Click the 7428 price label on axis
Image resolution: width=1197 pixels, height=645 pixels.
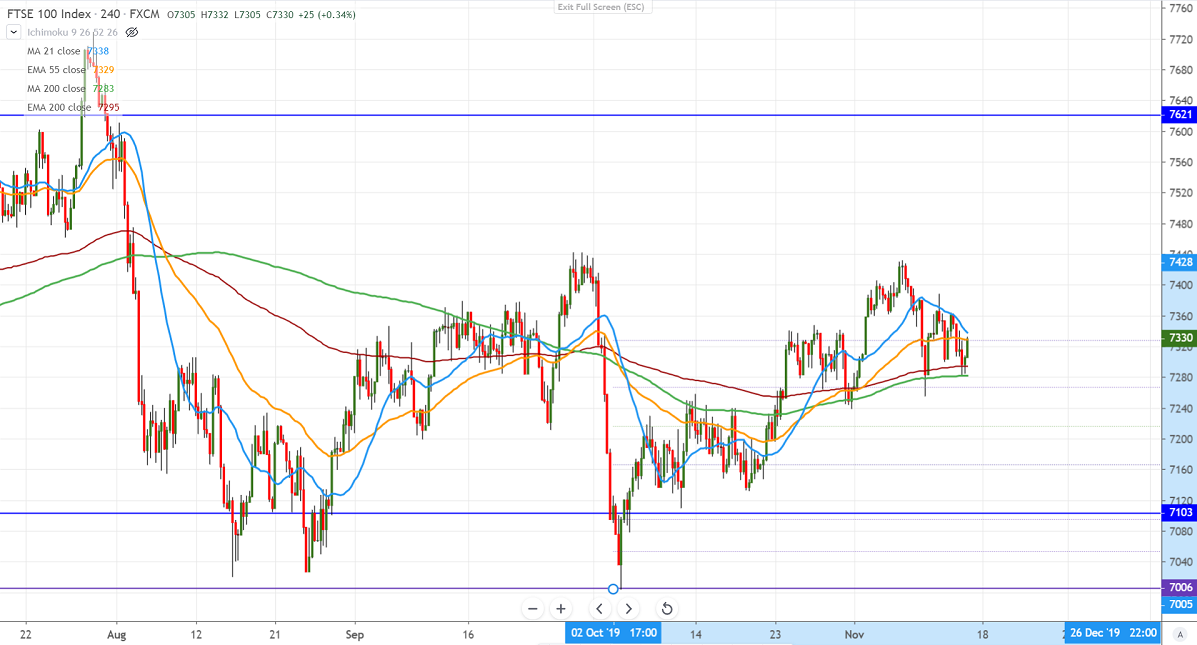[x=1179, y=262]
